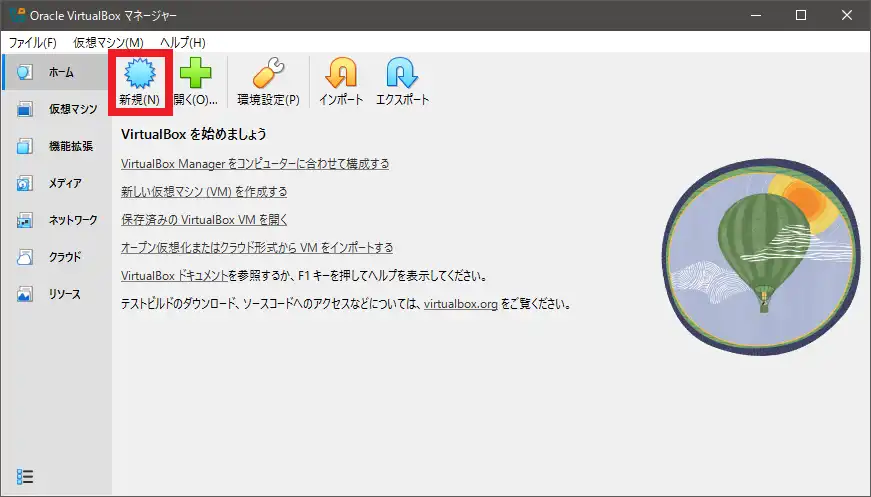Viewport: 871px width, 497px height.
Task: Click the balloon illustration image
Action: [760, 257]
